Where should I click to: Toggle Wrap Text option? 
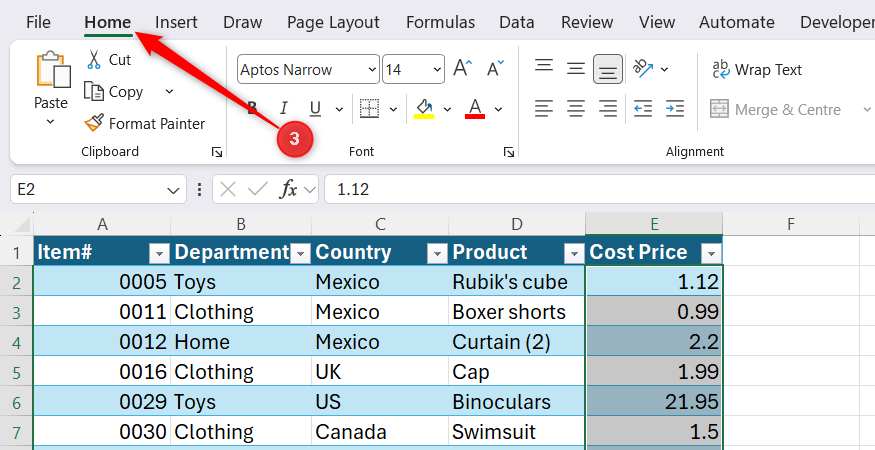(757, 70)
